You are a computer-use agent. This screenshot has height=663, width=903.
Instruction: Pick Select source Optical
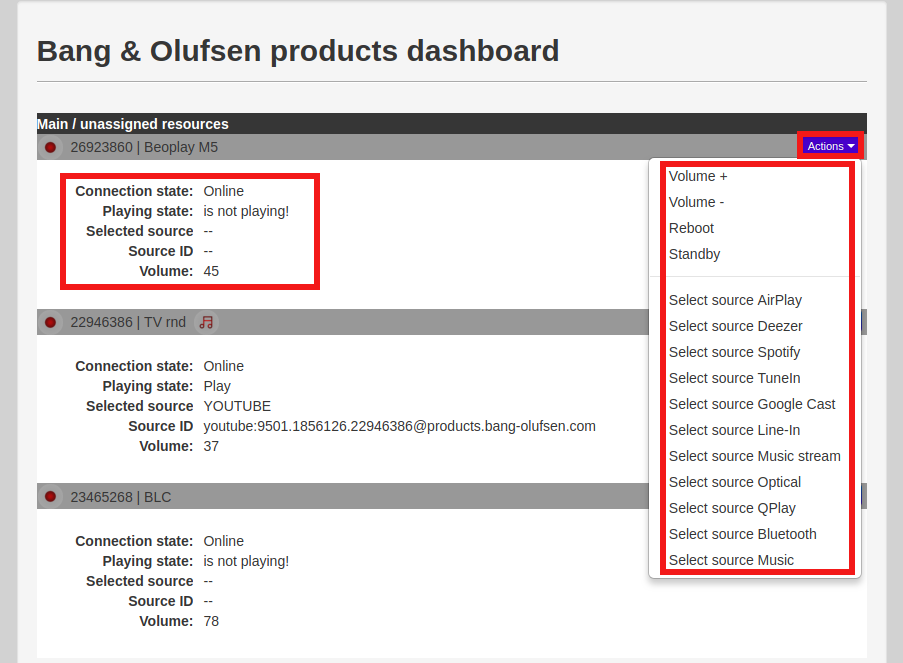click(x=735, y=482)
